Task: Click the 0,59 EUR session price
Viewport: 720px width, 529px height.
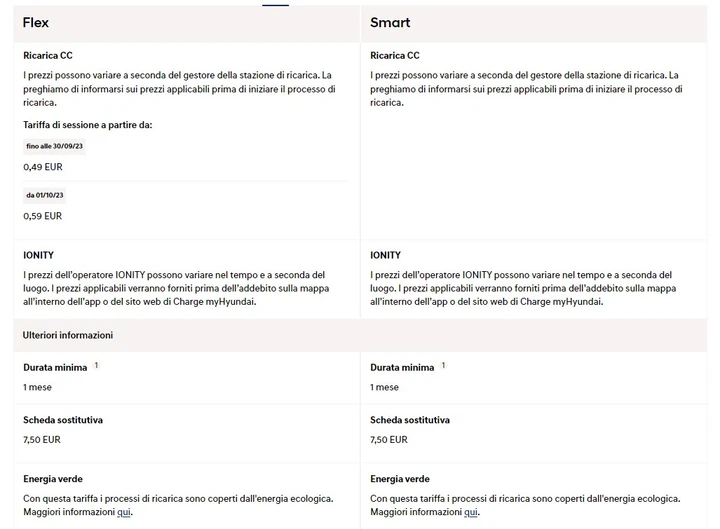Action: [x=43, y=216]
